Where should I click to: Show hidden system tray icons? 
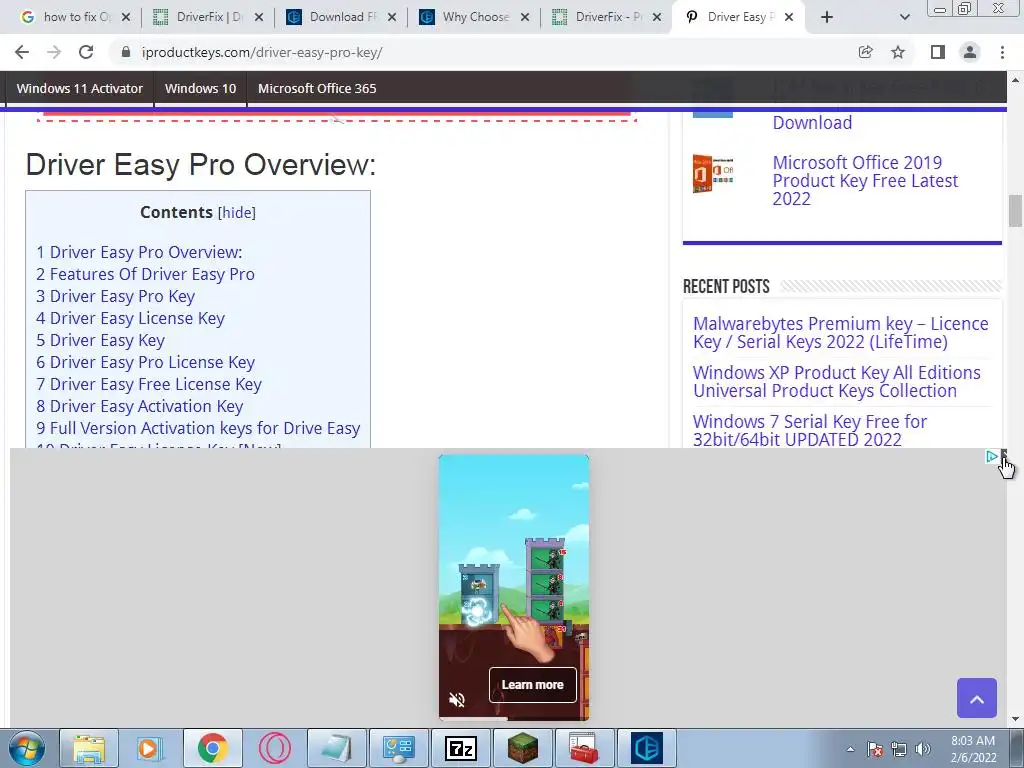point(850,750)
